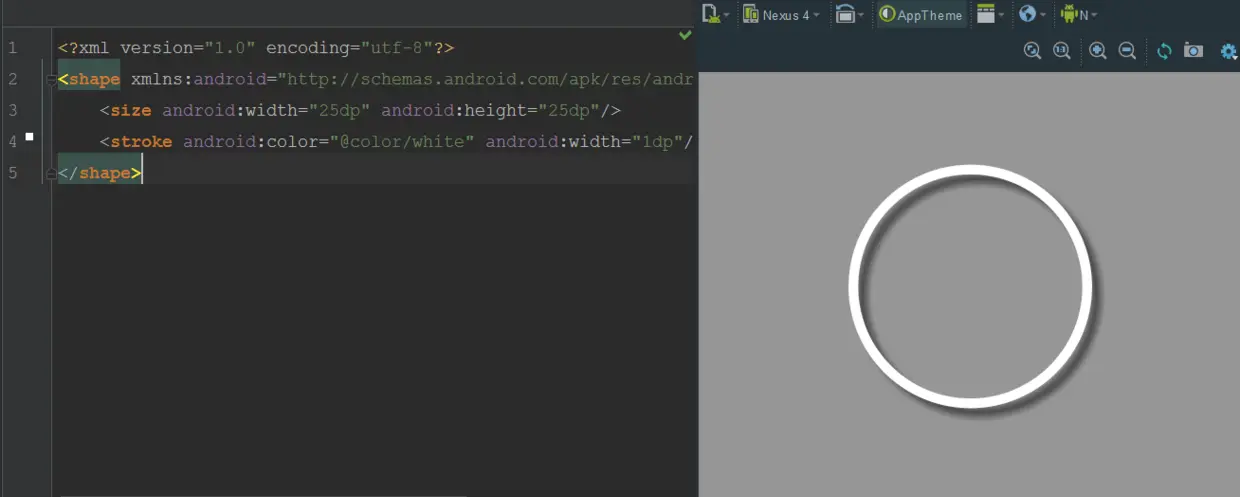Click the "@color/white" value
The width and height of the screenshot is (1240, 497).
(403, 142)
